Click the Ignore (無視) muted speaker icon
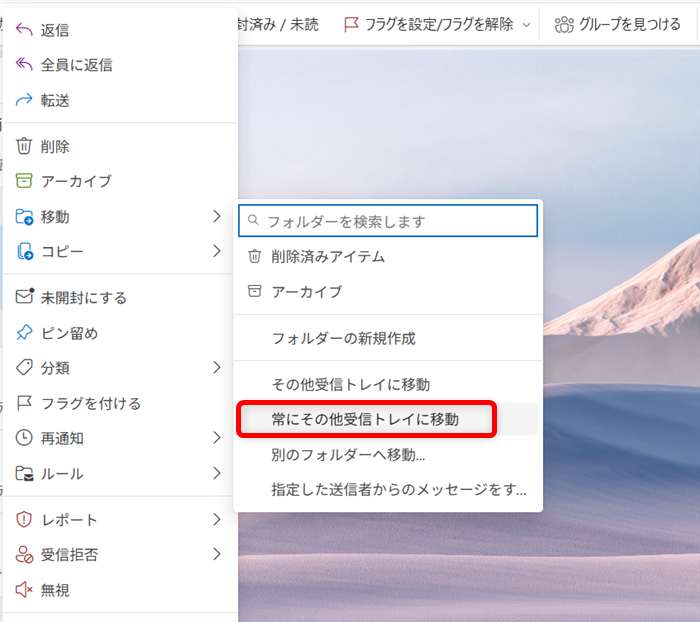700x622 pixels. coord(25,590)
